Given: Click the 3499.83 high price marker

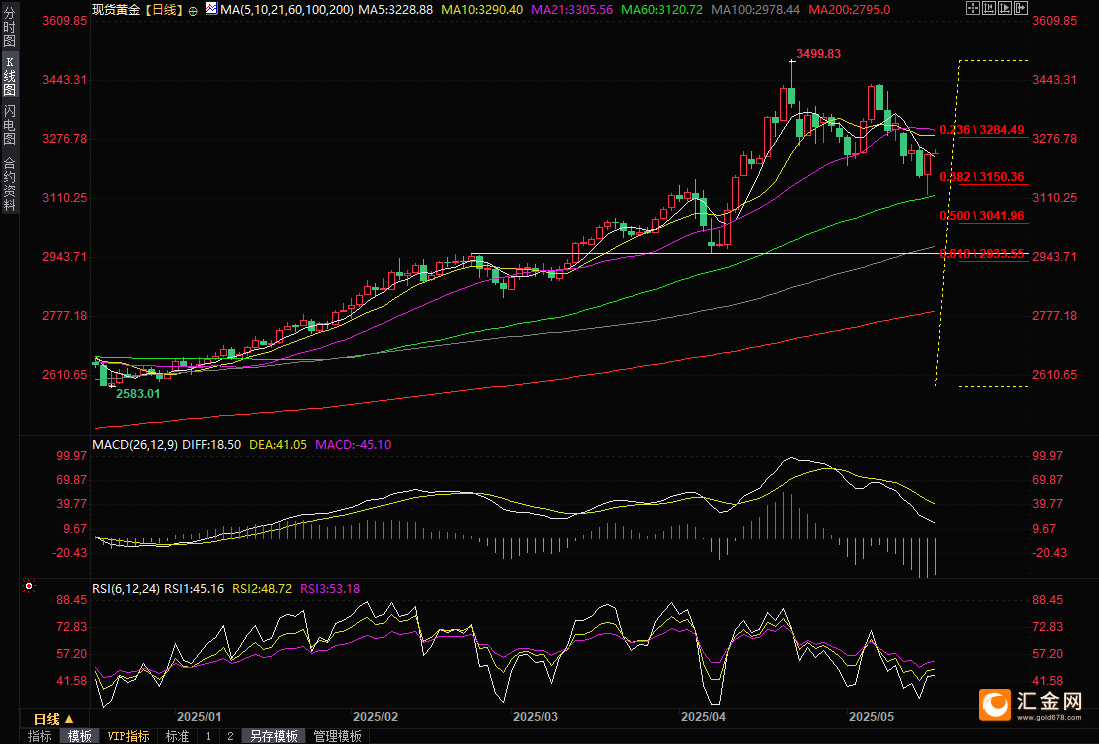Looking at the screenshot, I should point(818,54).
